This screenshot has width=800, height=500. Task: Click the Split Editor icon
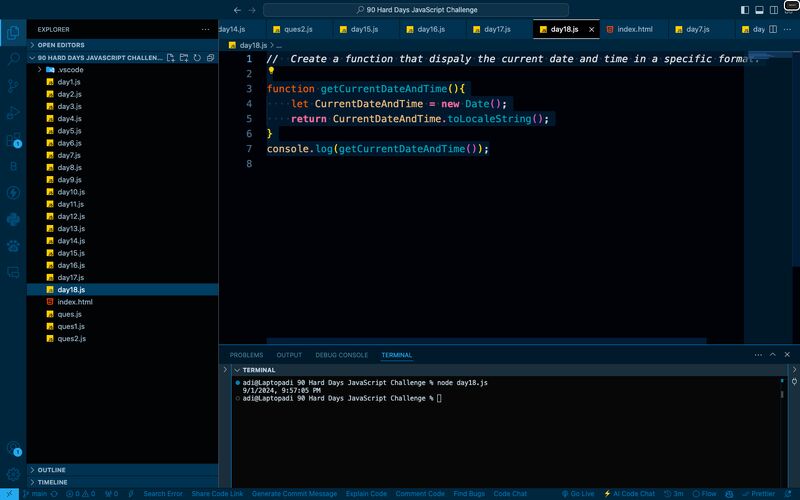[771, 29]
